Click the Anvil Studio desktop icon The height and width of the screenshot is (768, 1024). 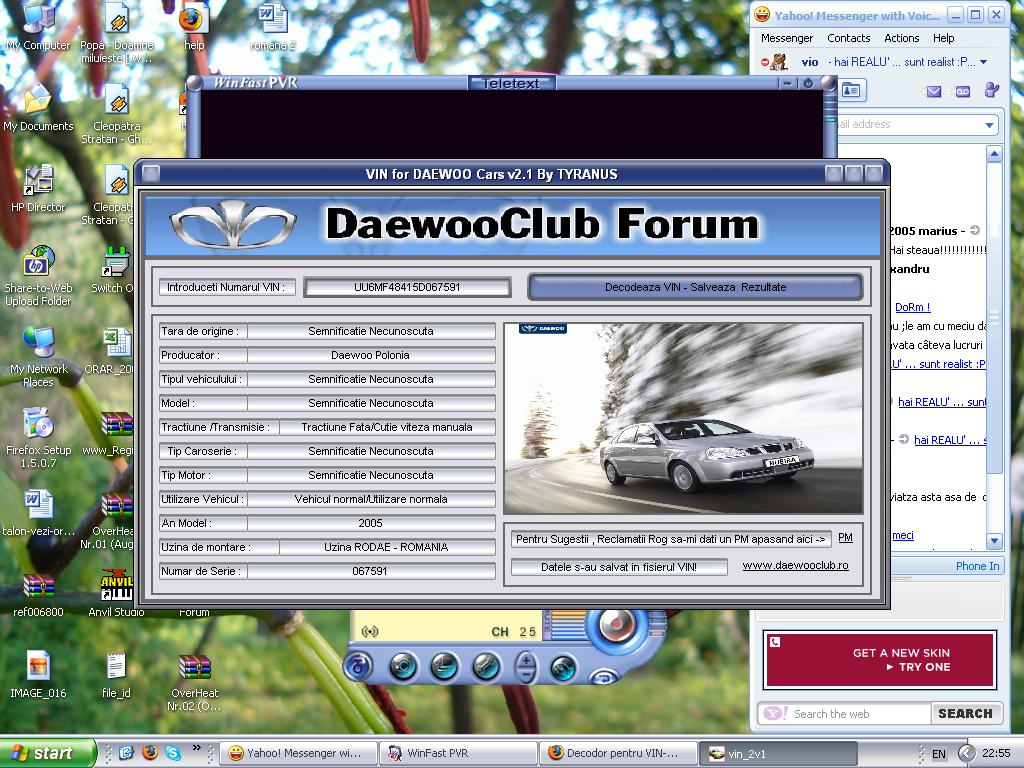click(x=116, y=593)
